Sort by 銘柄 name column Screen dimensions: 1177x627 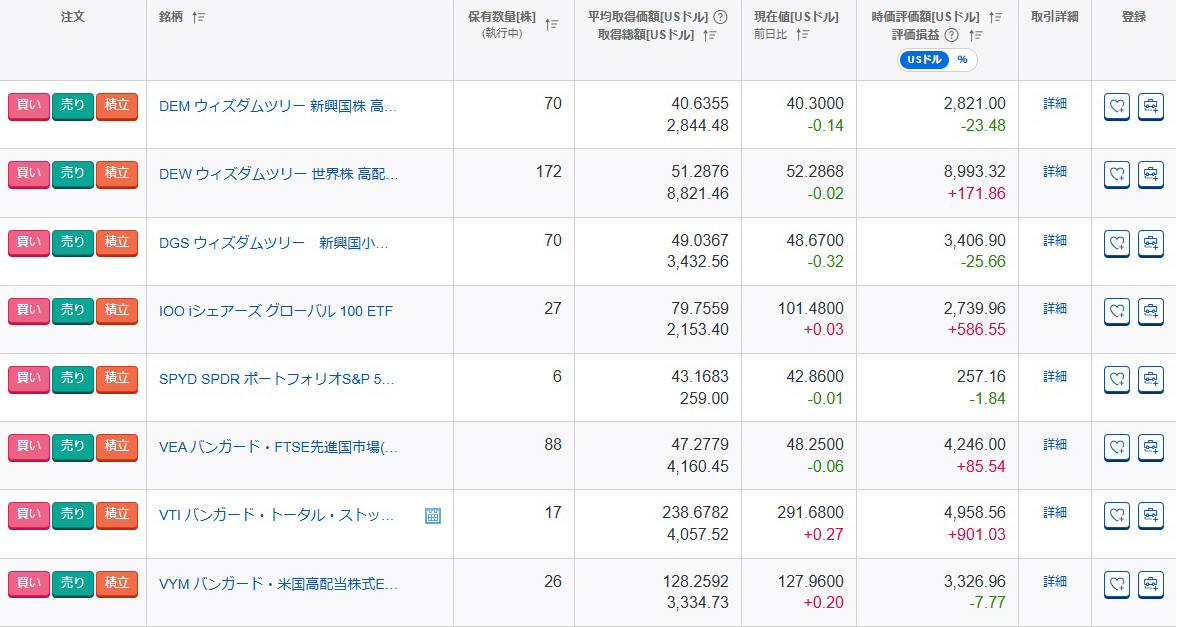(x=198, y=17)
